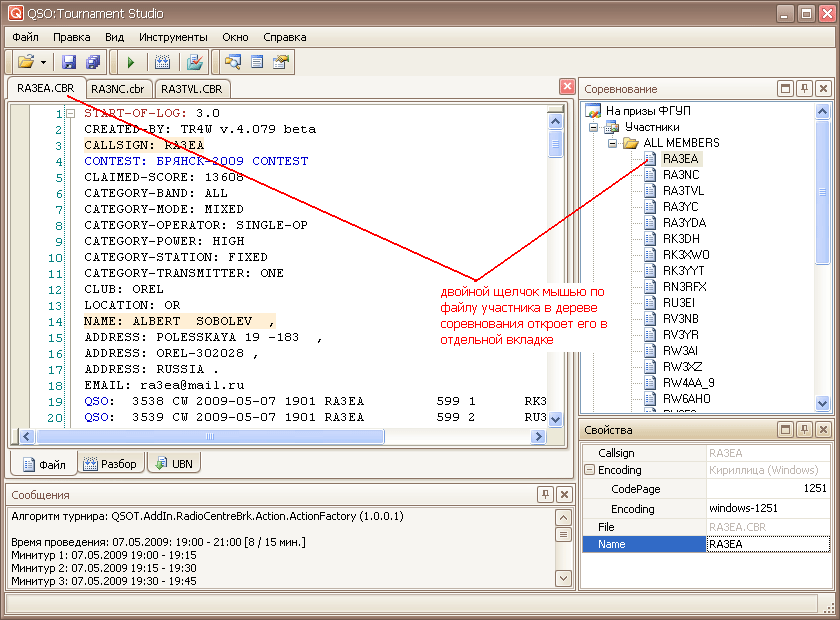This screenshot has height=620, width=840.
Task: Collapse the ALL MEMBERS folder node
Action: (612, 143)
